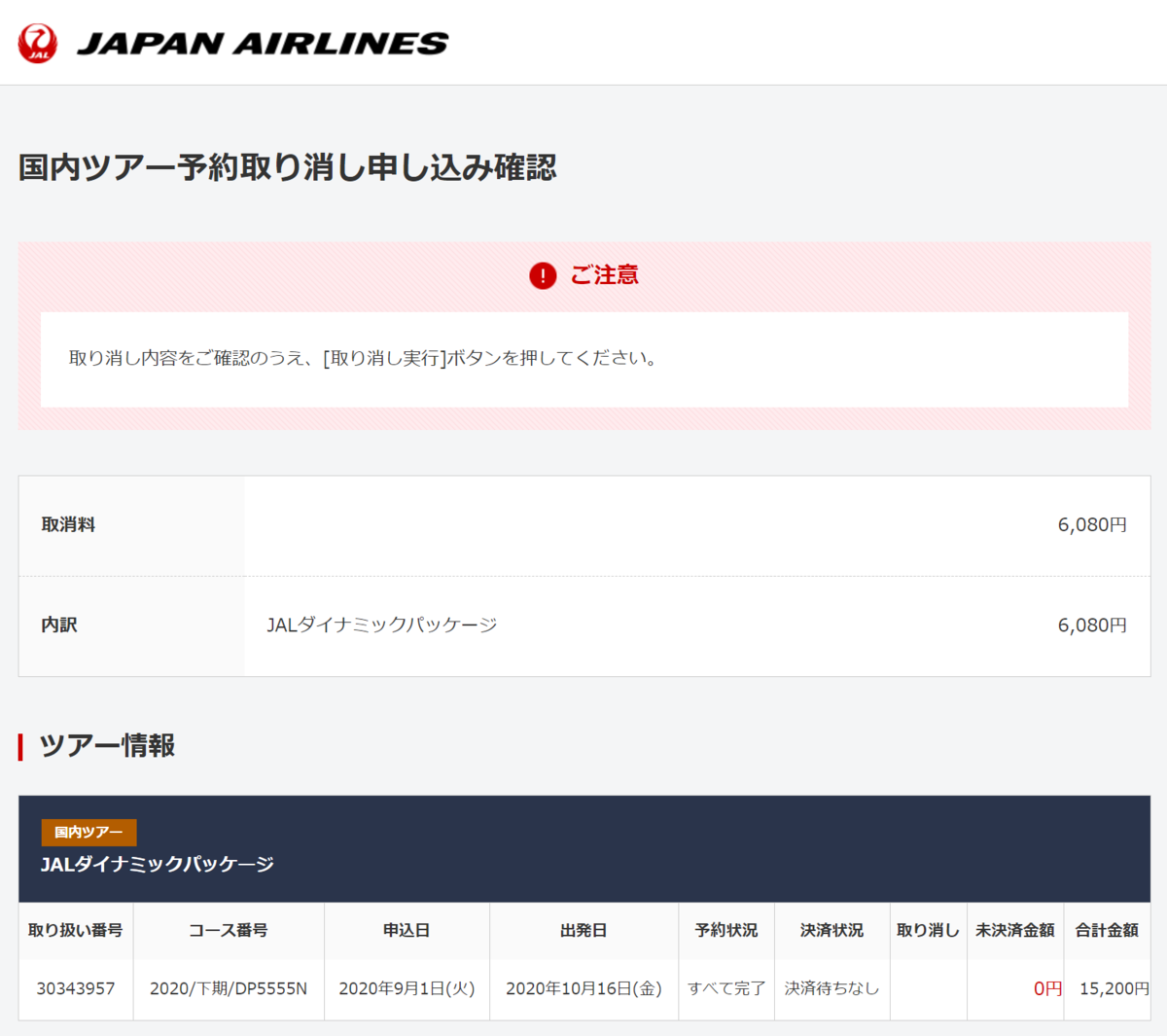Click the 6,080円 amount in 取消料 row
Viewport: 1167px width, 1036px height.
(1092, 524)
